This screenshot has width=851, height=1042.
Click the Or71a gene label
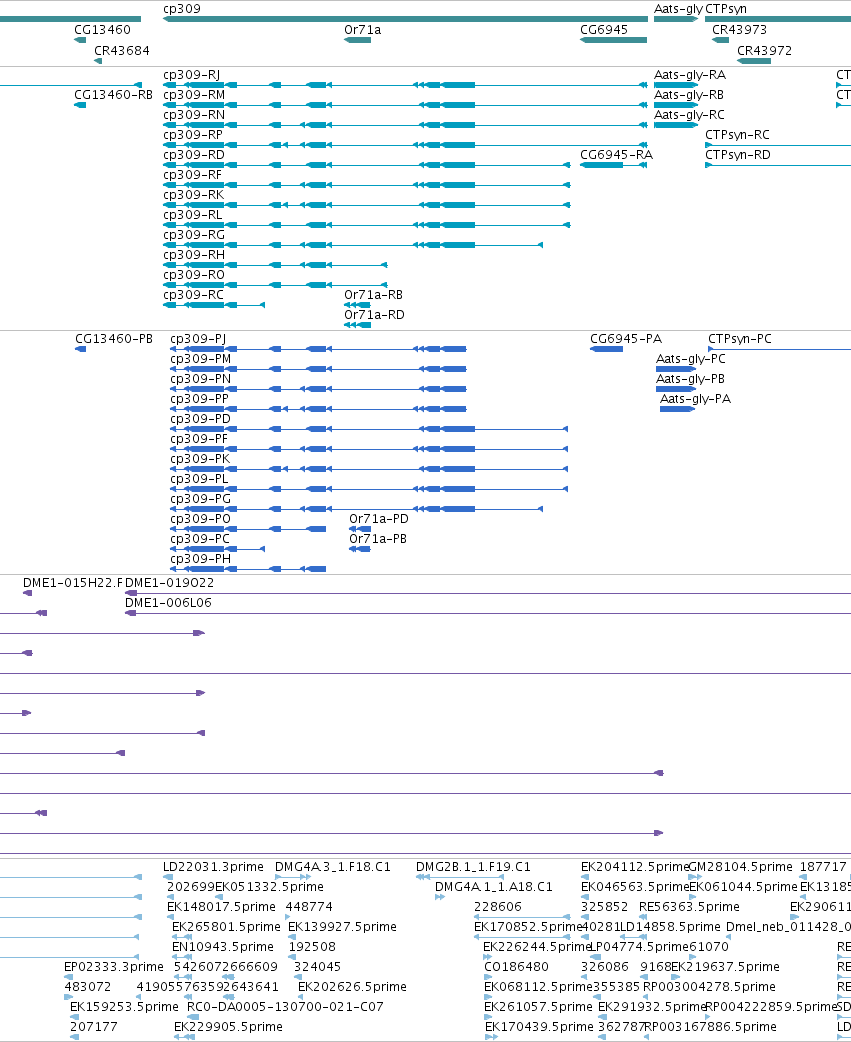[362, 30]
